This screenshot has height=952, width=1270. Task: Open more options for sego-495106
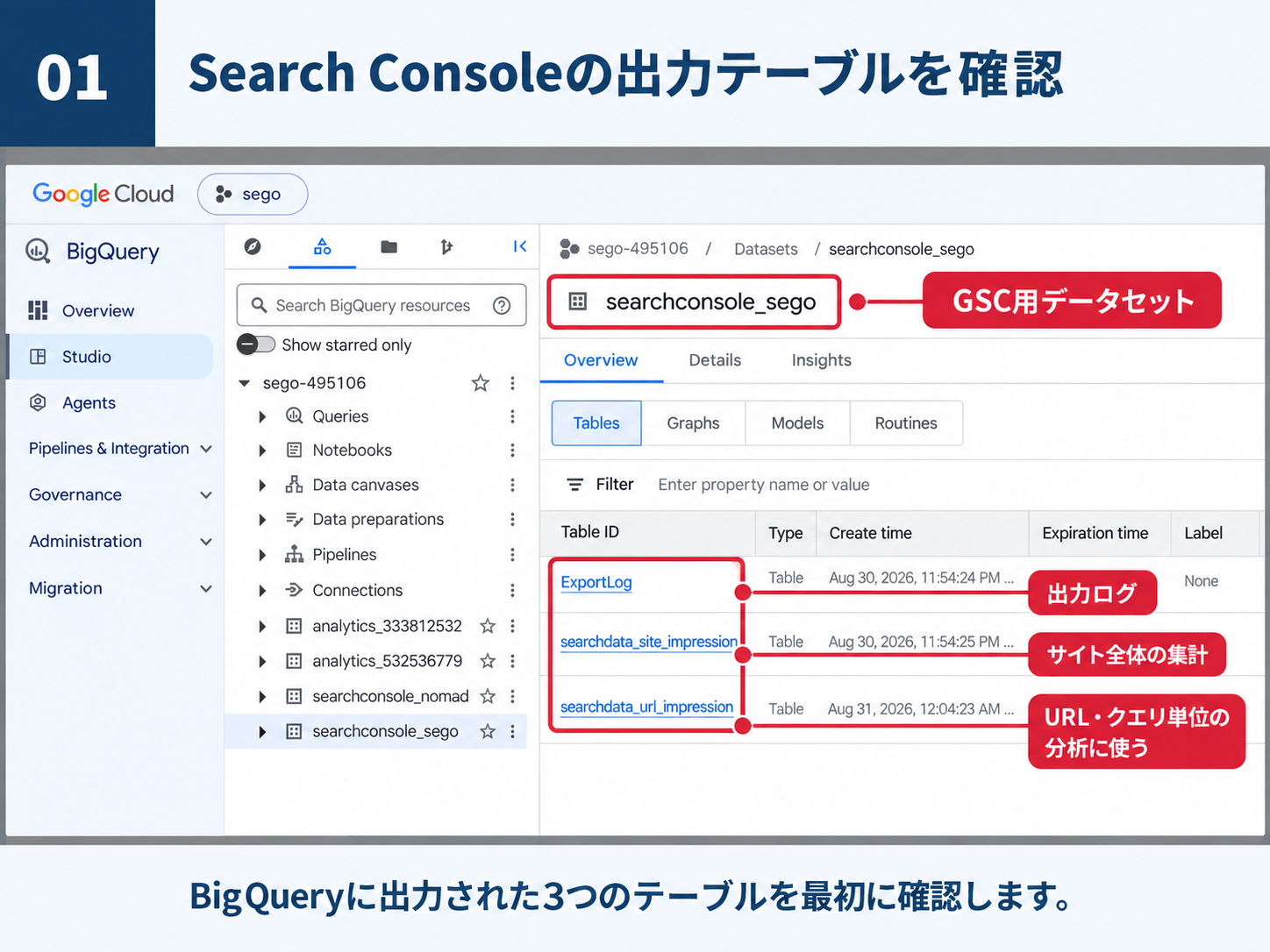(x=512, y=383)
